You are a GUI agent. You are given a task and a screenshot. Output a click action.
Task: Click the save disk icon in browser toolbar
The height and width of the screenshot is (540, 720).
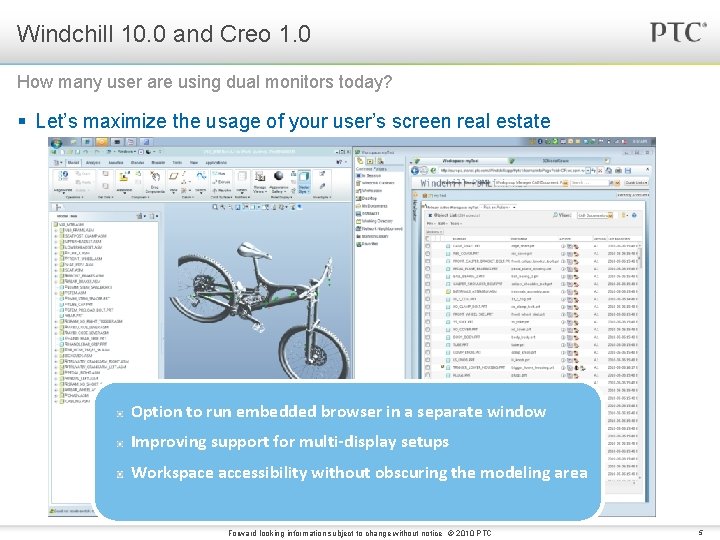(x=628, y=170)
